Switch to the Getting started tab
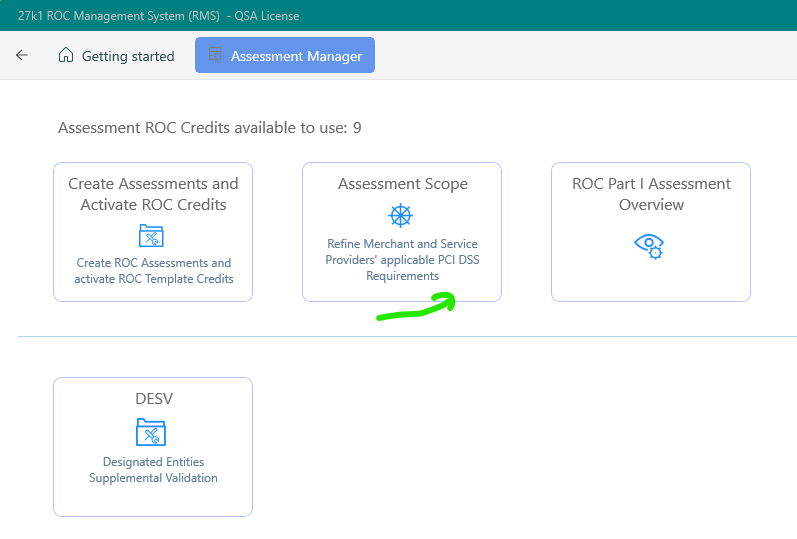The height and width of the screenshot is (539, 797). coord(127,56)
